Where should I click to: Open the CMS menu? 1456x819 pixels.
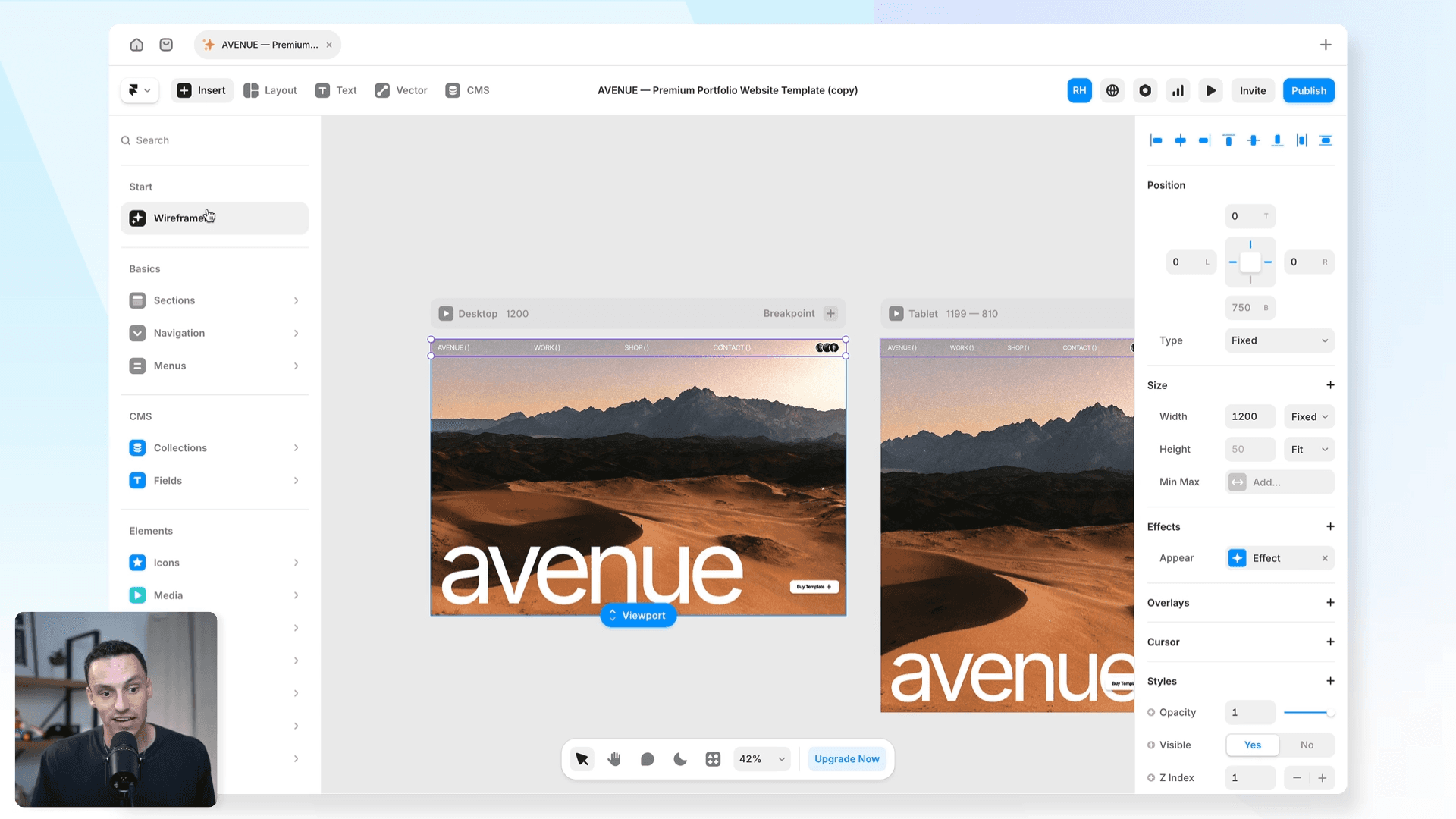(x=467, y=90)
